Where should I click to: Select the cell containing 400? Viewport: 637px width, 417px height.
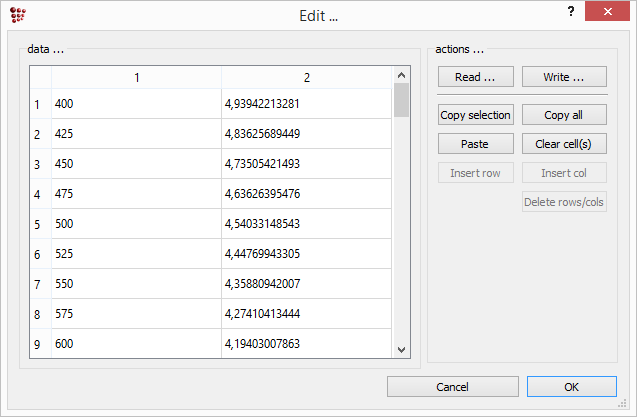(136, 104)
